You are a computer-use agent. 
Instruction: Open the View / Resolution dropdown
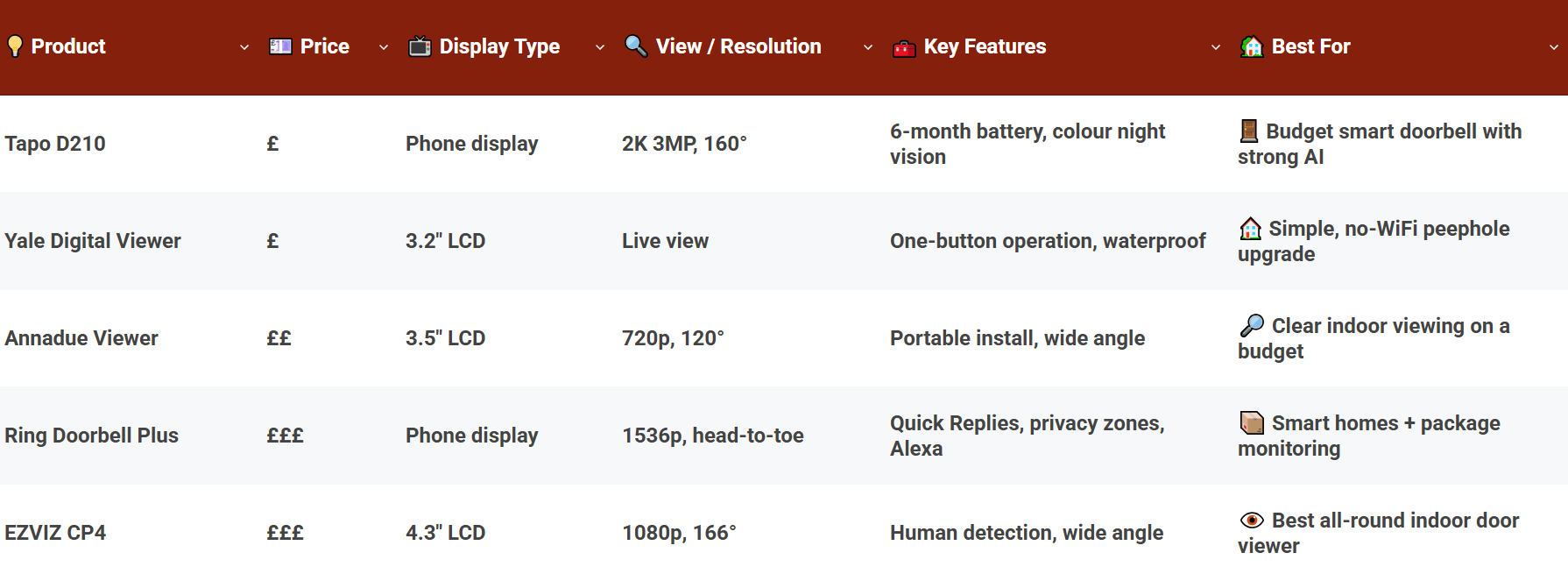coord(867,48)
